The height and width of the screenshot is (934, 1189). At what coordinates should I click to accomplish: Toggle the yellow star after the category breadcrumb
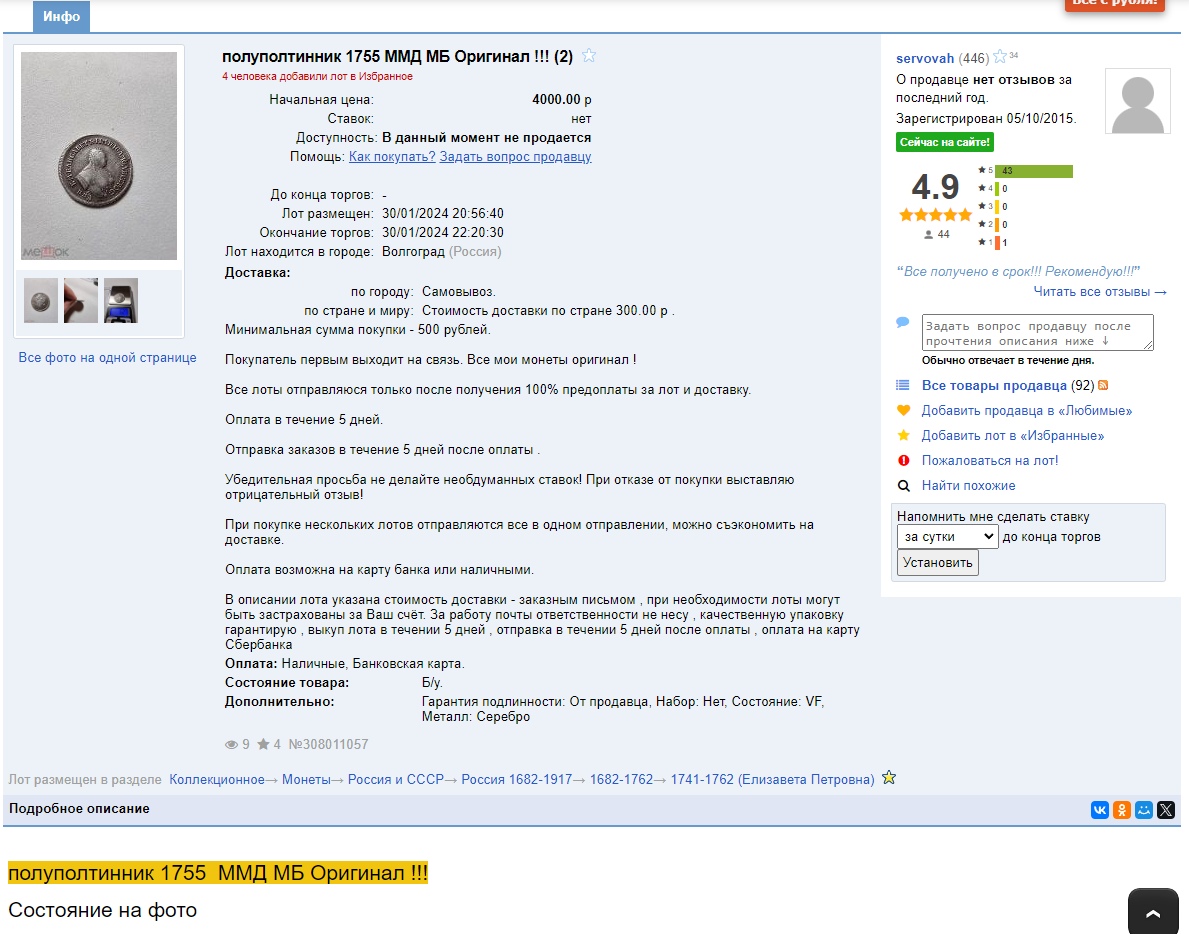889,778
